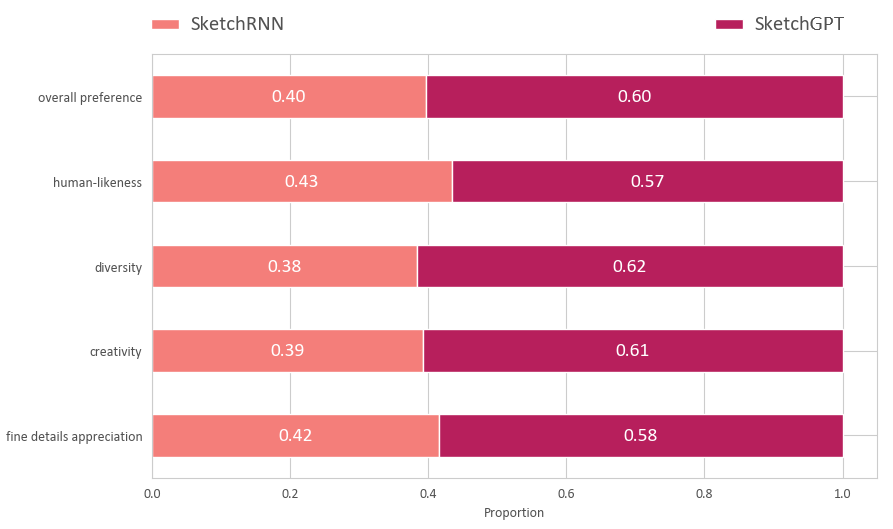The height and width of the screenshot is (529, 893).
Task: Click the 'fine details appreciation' label
Action: coord(74,437)
